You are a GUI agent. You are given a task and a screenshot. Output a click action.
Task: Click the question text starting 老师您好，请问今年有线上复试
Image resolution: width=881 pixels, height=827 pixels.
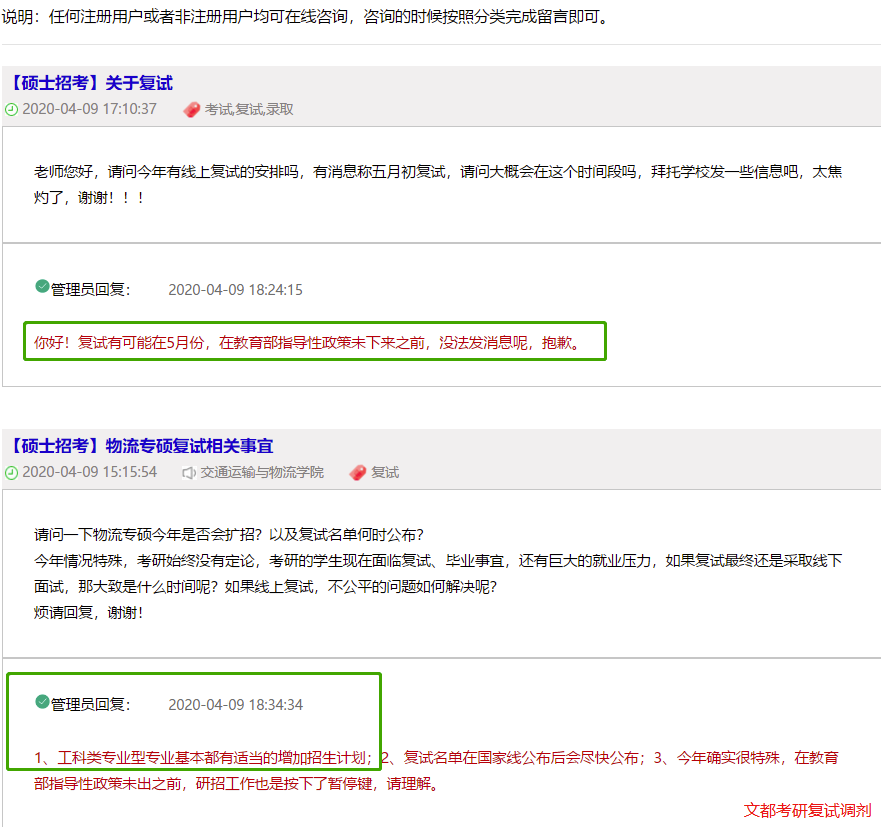pos(438,185)
